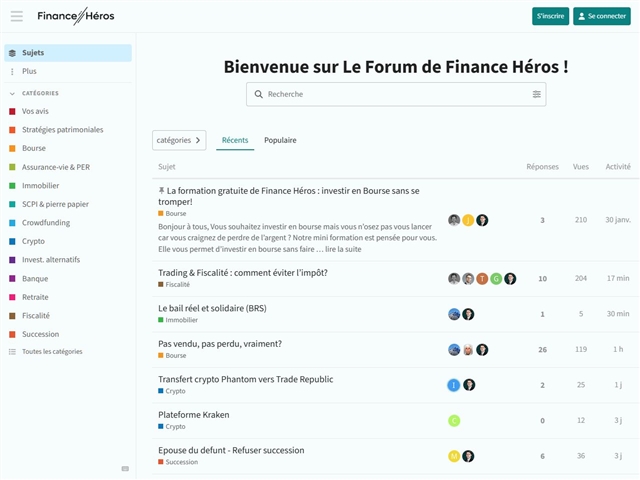Screen dimensions: 640x480
Task: Click yellow J avatar on formation topic
Action: (468, 220)
